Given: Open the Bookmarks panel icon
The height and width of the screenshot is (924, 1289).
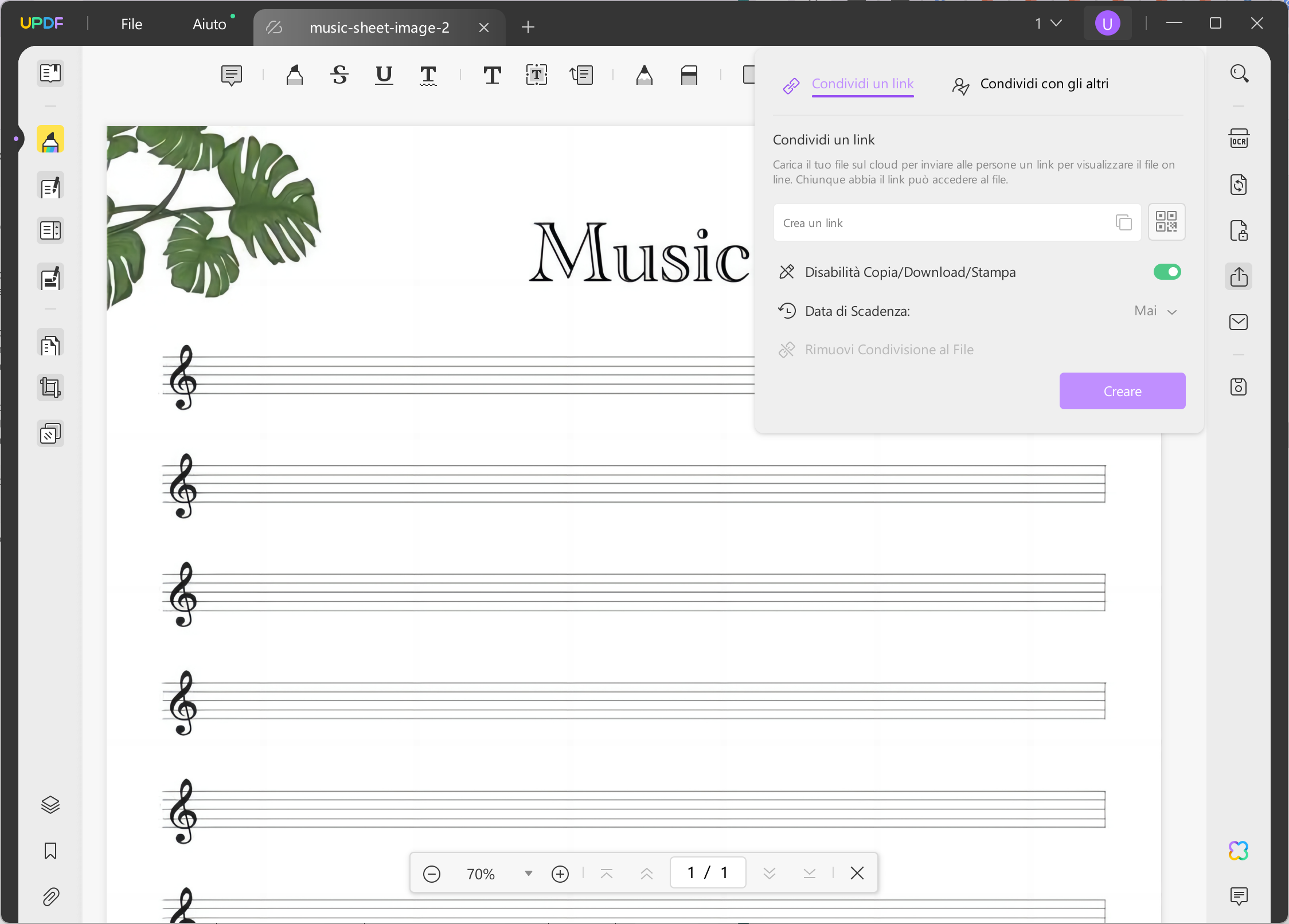Looking at the screenshot, I should coord(50,851).
